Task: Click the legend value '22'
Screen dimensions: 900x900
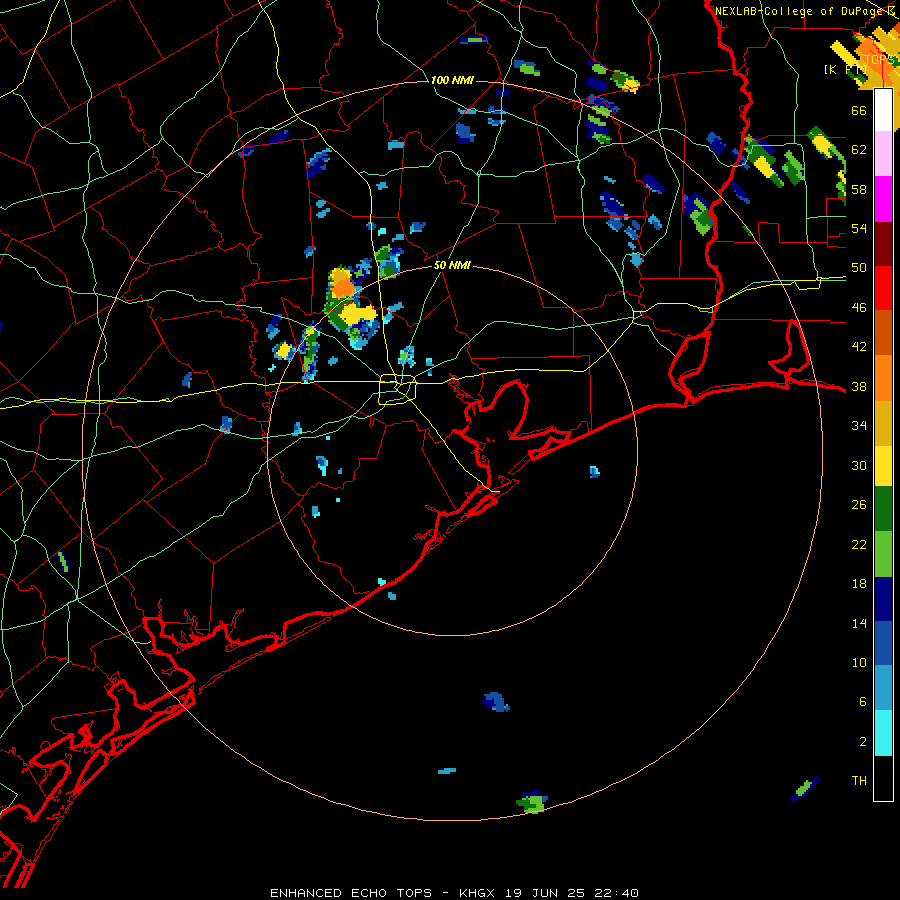Action: [x=859, y=544]
